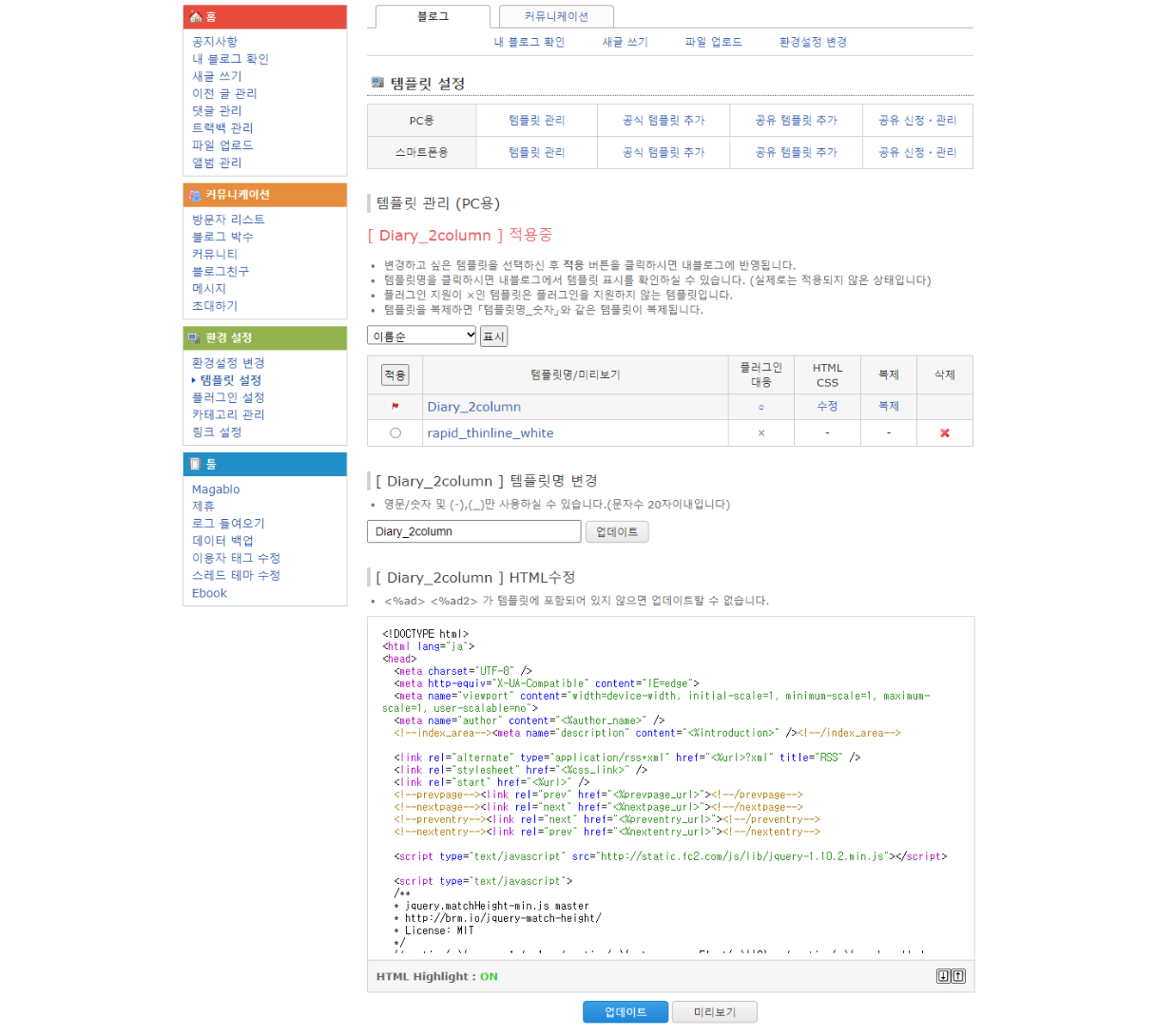Image resolution: width=1155 pixels, height=1036 pixels.
Task: Click the community people icon in the orange header
Action: [x=195, y=195]
